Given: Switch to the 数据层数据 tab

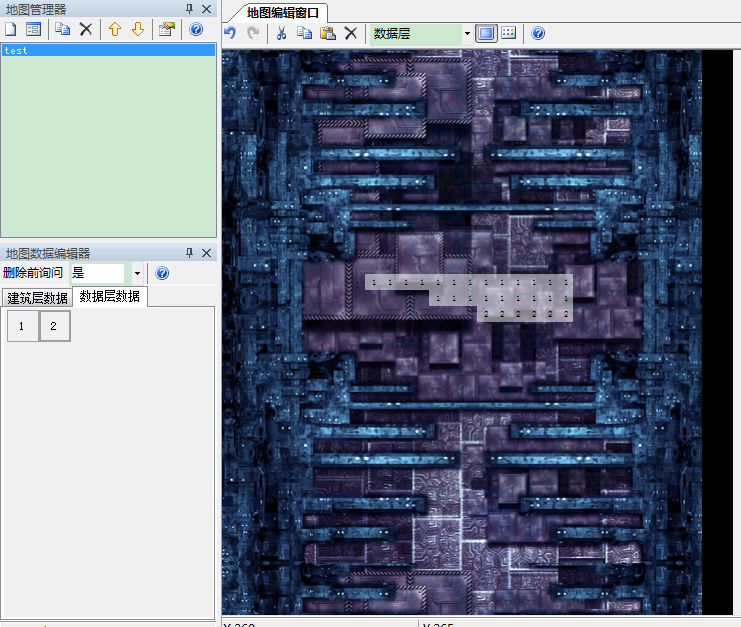Looking at the screenshot, I should point(110,296).
